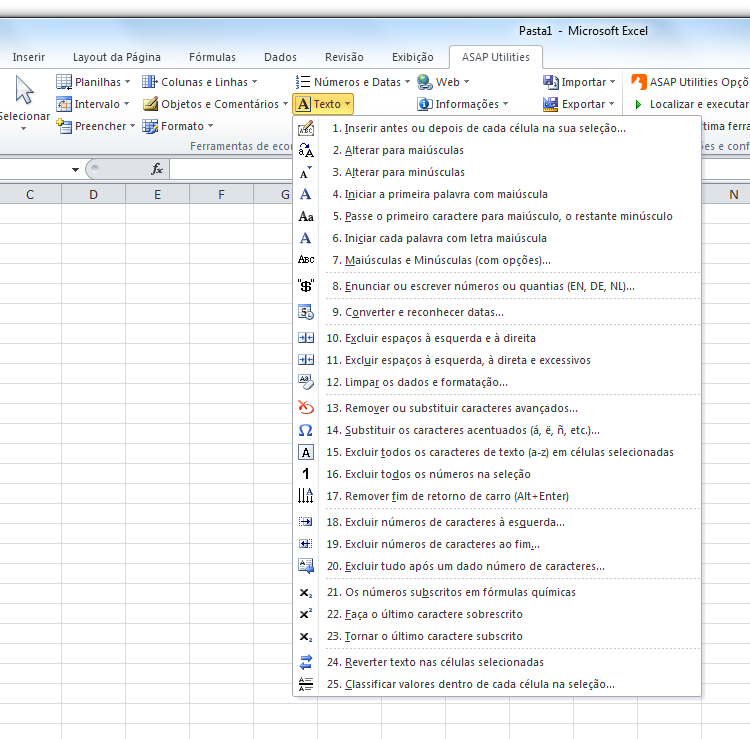Viewport: 750px width, 739px height.
Task: Switch to Layout da Página tab
Action: click(x=117, y=57)
